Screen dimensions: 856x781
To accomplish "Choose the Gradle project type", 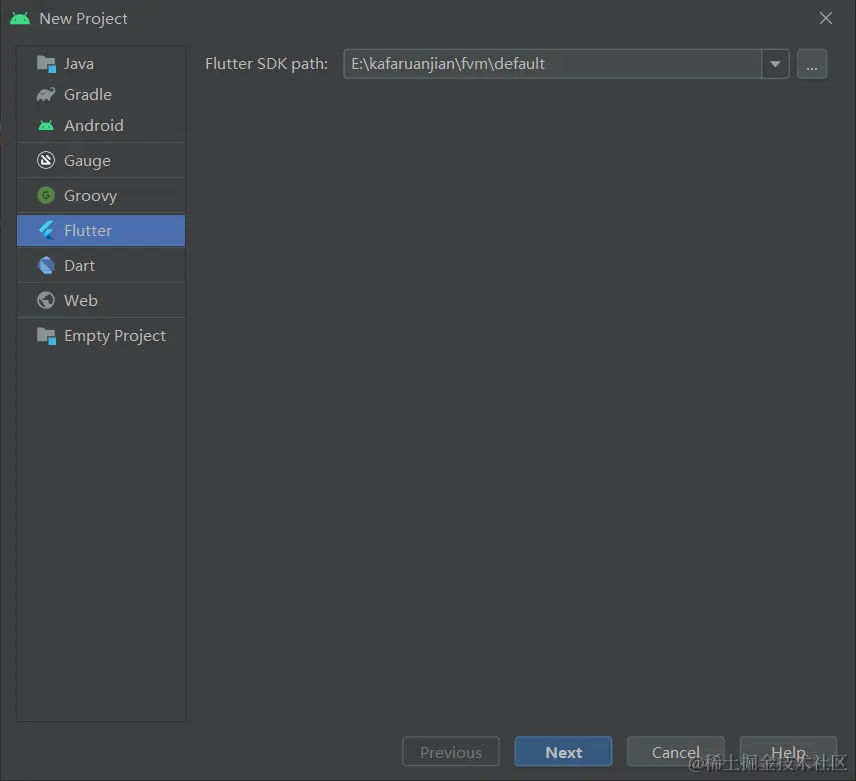I will tap(101, 94).
